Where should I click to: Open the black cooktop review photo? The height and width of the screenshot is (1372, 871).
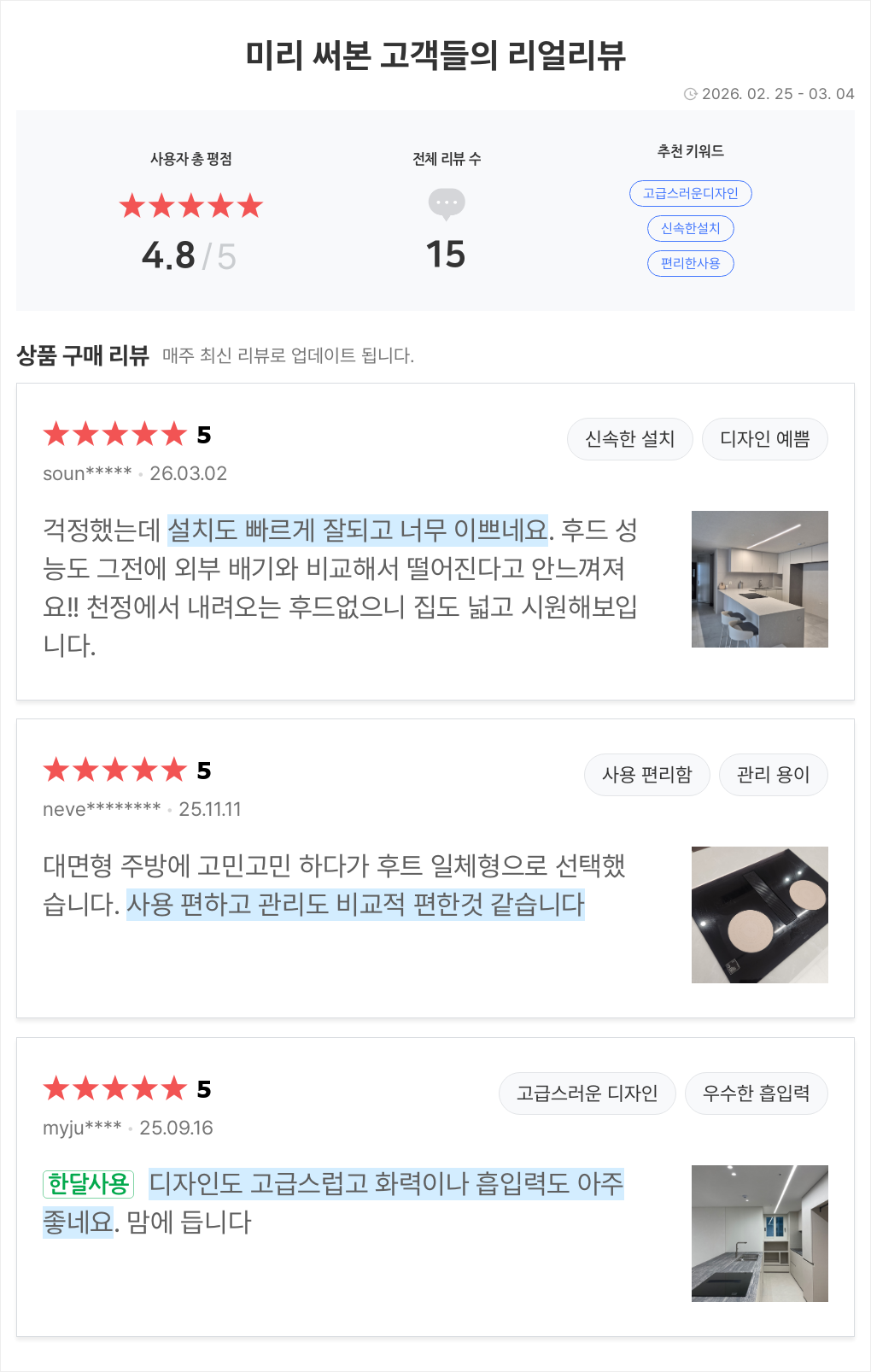759,915
